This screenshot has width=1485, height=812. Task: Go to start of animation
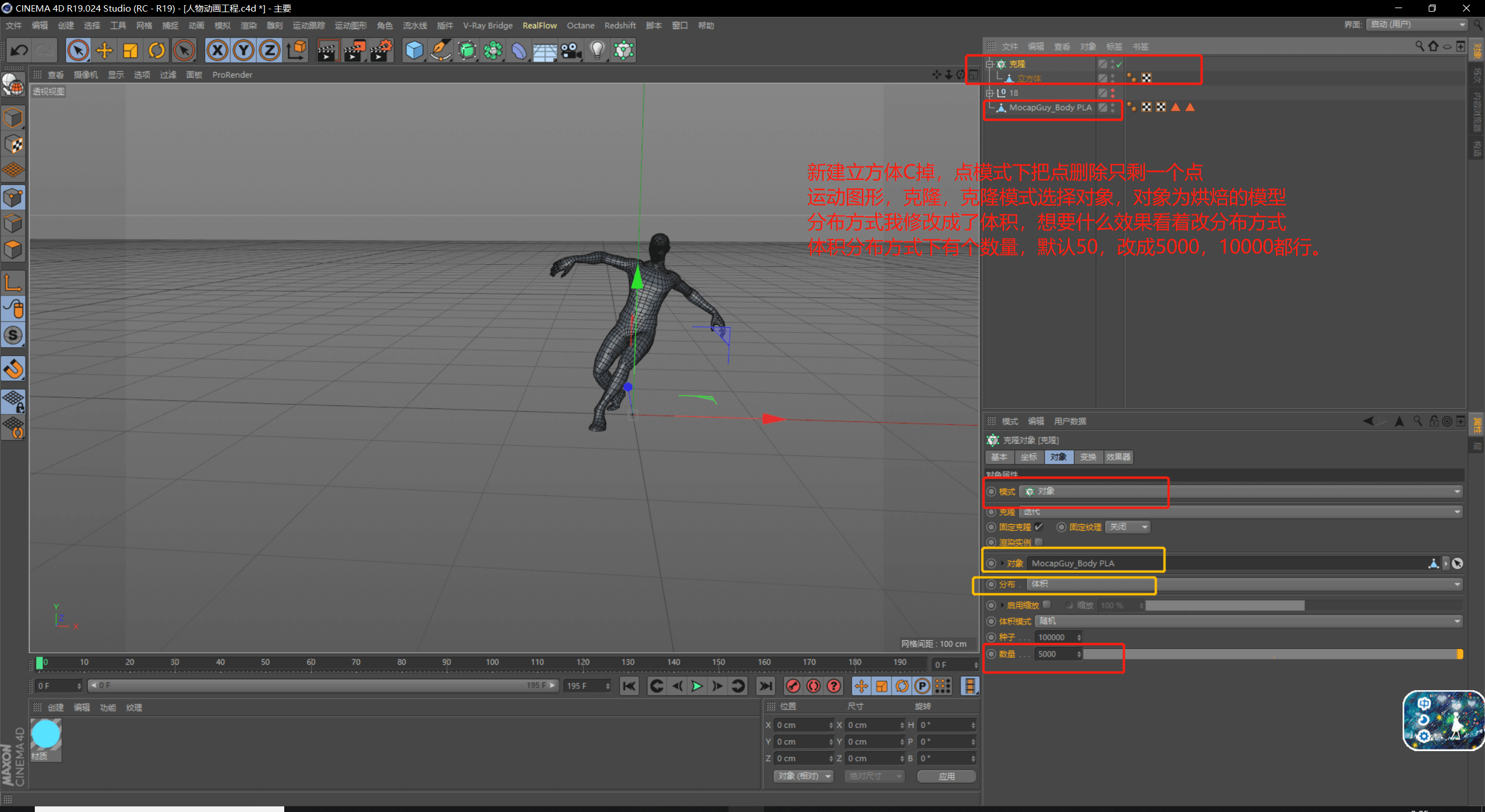[629, 686]
